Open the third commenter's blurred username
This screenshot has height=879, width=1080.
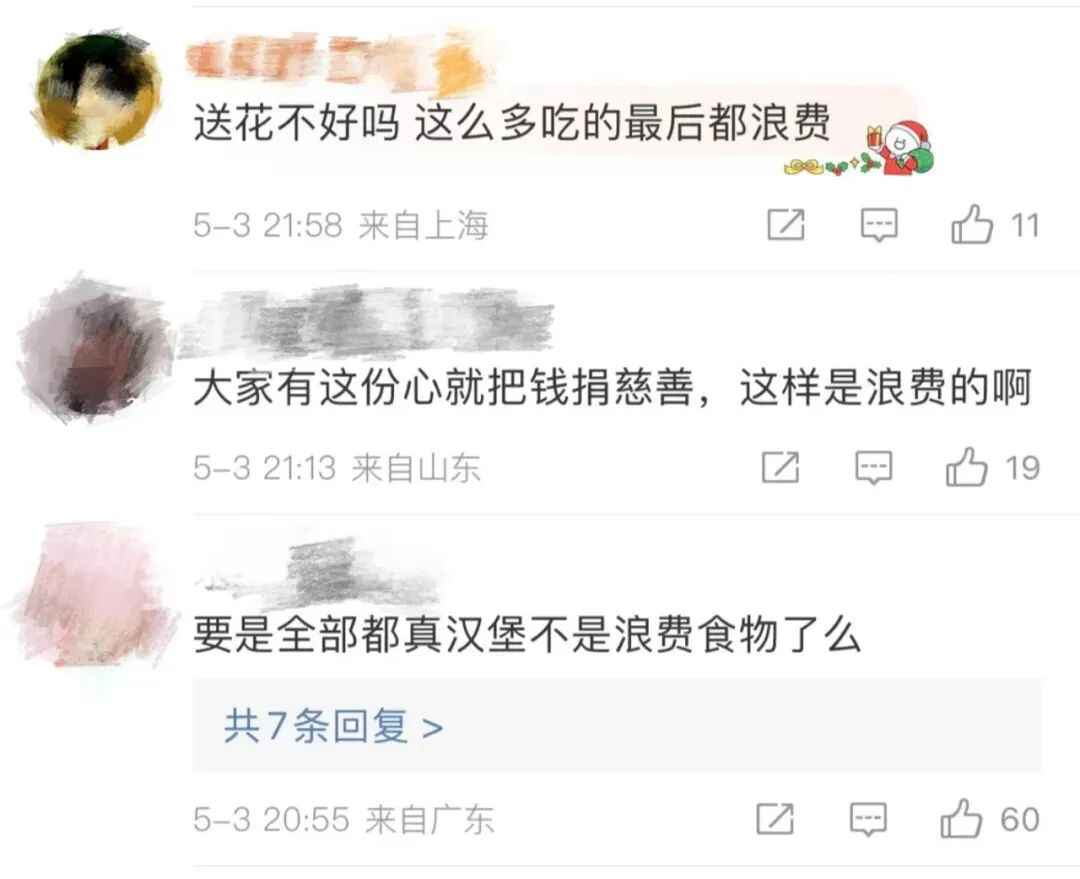[319, 572]
